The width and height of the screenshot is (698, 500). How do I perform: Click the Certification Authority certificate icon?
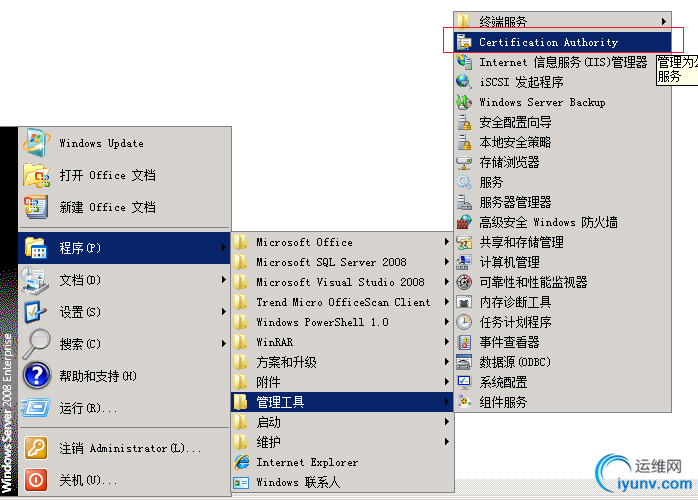(x=464, y=42)
